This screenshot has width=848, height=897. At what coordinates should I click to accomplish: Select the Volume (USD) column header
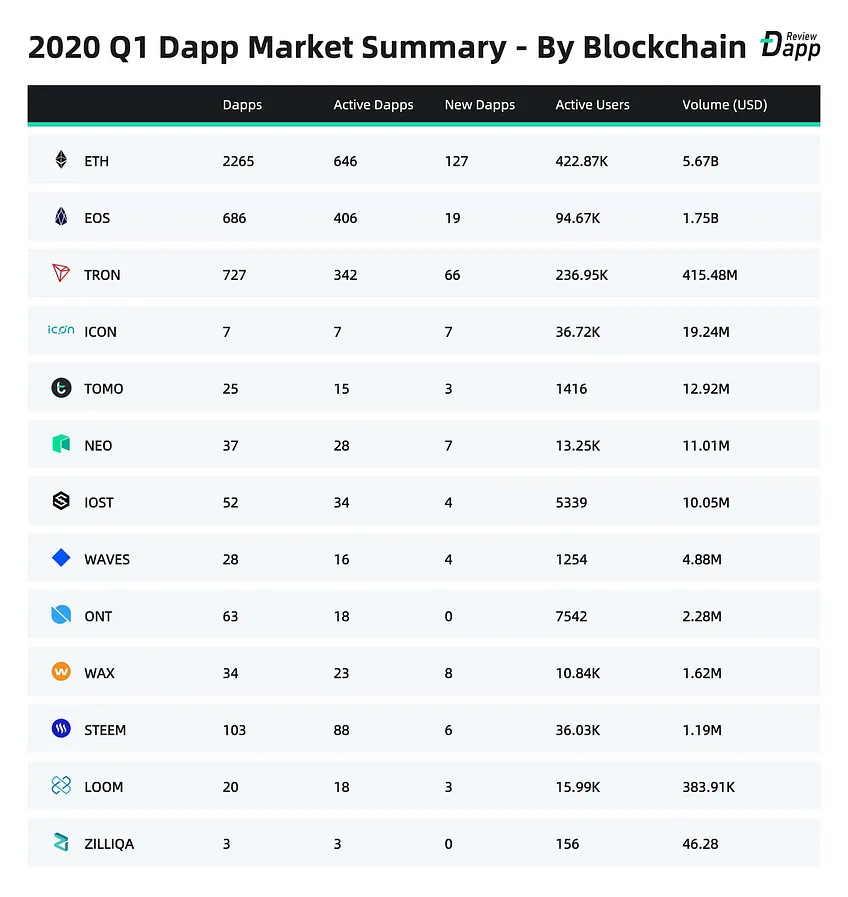pyautogui.click(x=724, y=105)
